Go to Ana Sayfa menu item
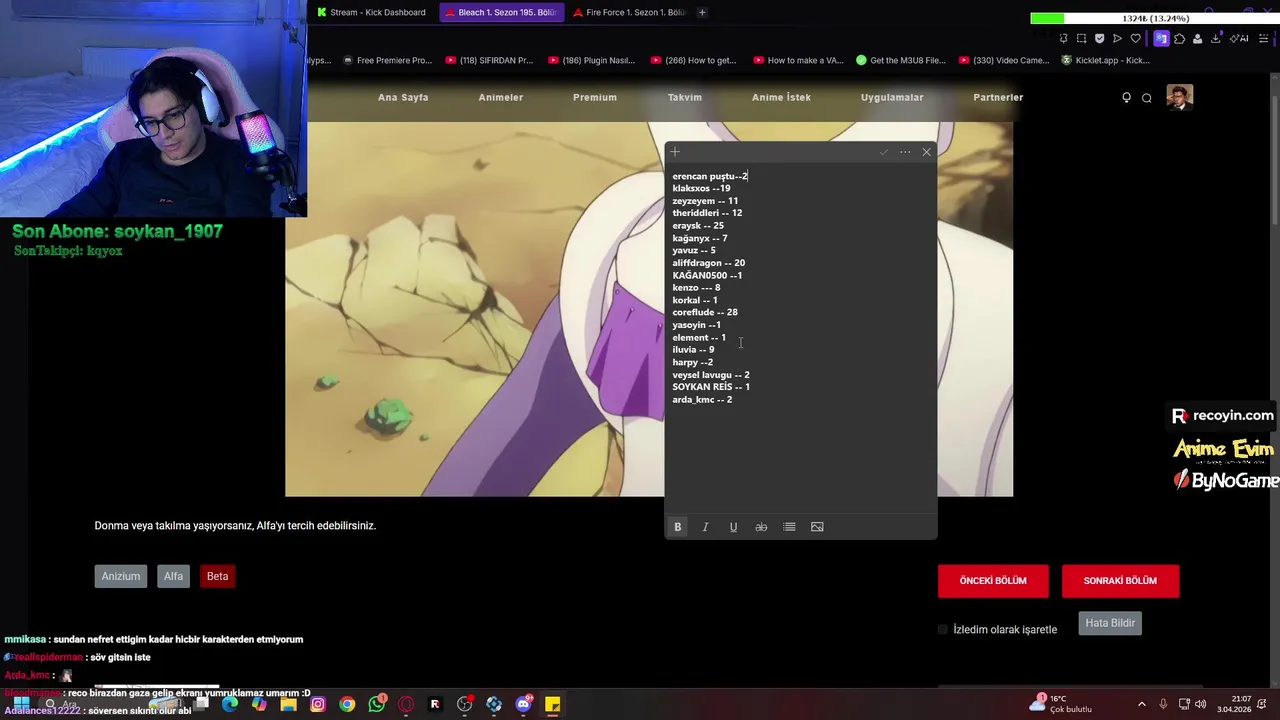The height and width of the screenshot is (720, 1280). tap(403, 97)
